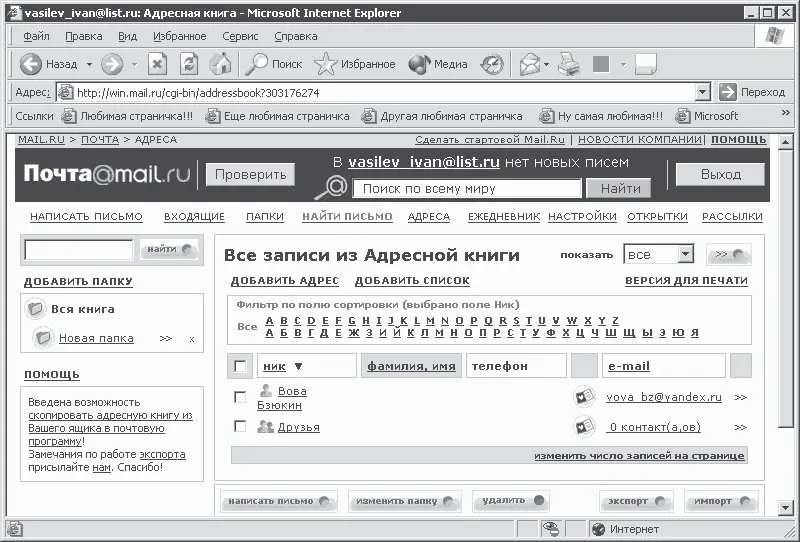Click the page icon in address bar
The height and width of the screenshot is (542, 800).
tap(65, 92)
